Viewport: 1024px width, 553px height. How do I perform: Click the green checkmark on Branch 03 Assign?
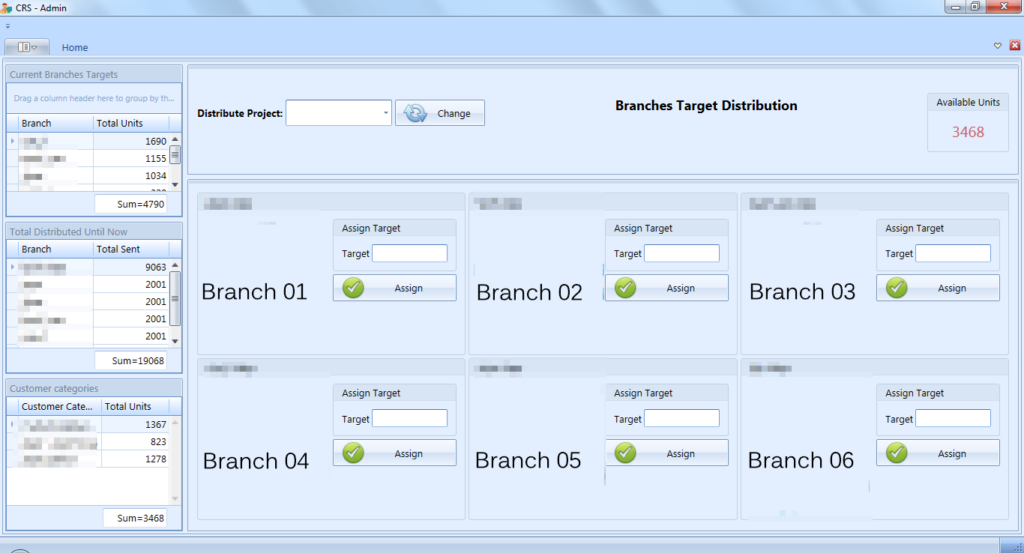tap(897, 287)
